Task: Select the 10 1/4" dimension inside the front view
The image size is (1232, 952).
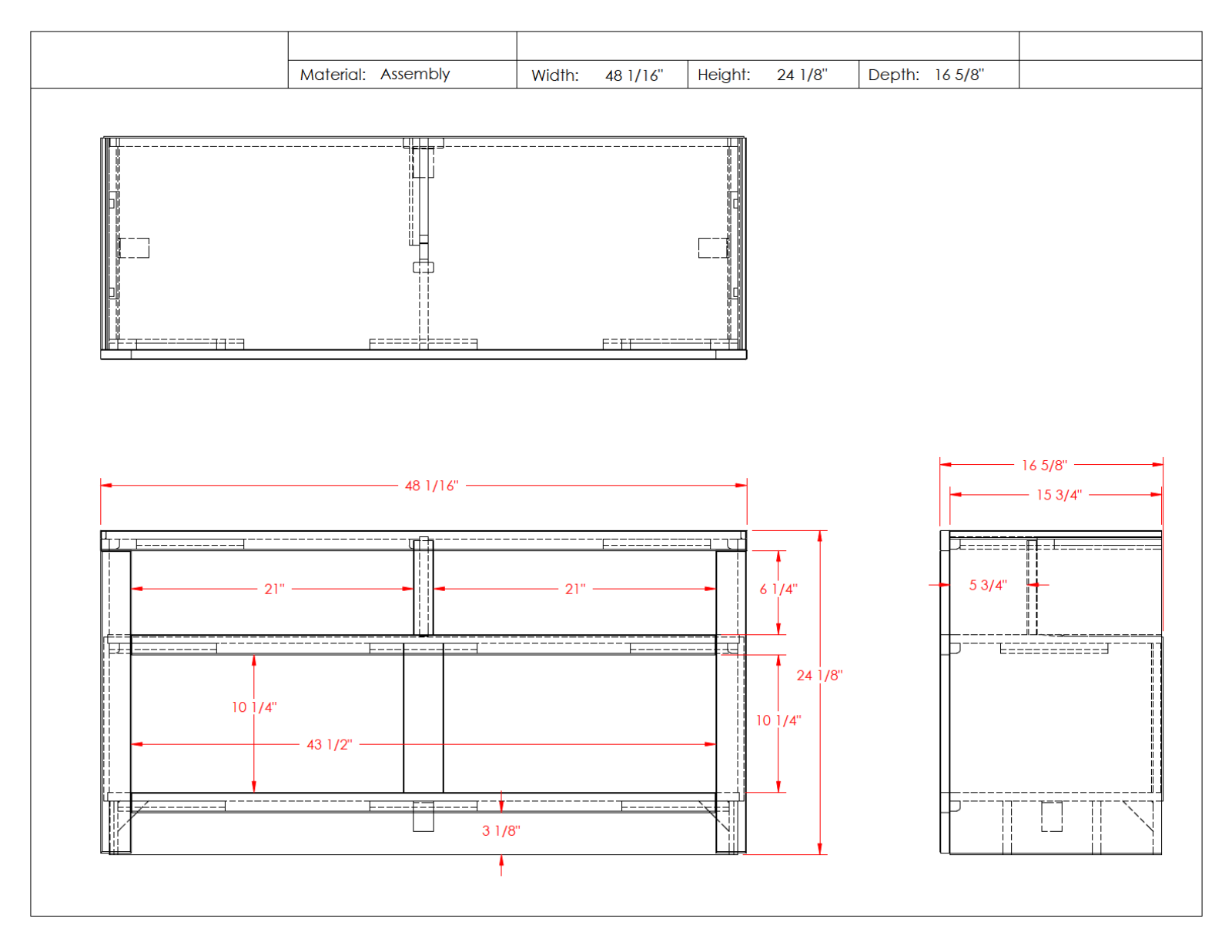Action: pyautogui.click(x=254, y=706)
